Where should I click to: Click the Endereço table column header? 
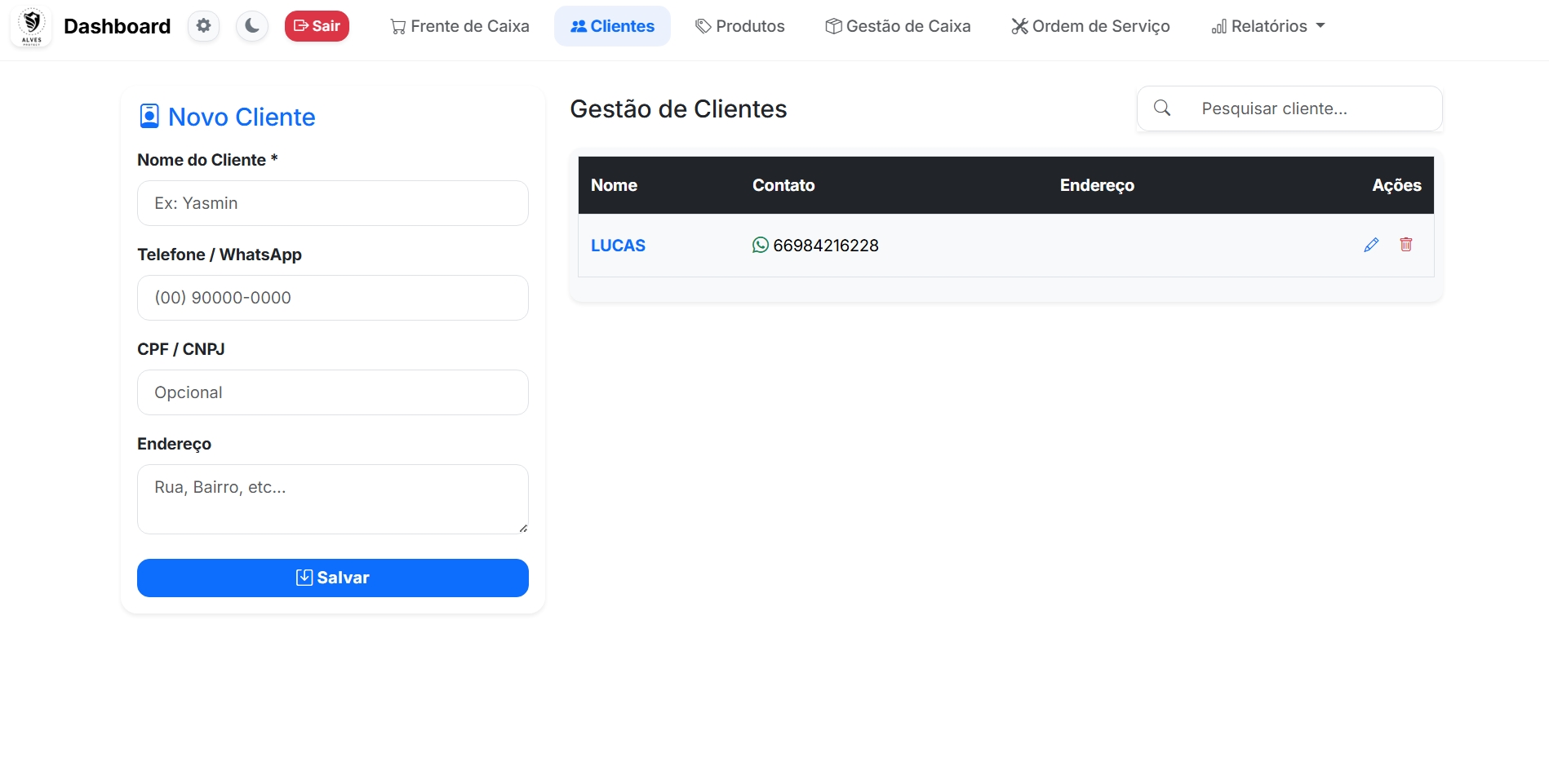(1097, 185)
